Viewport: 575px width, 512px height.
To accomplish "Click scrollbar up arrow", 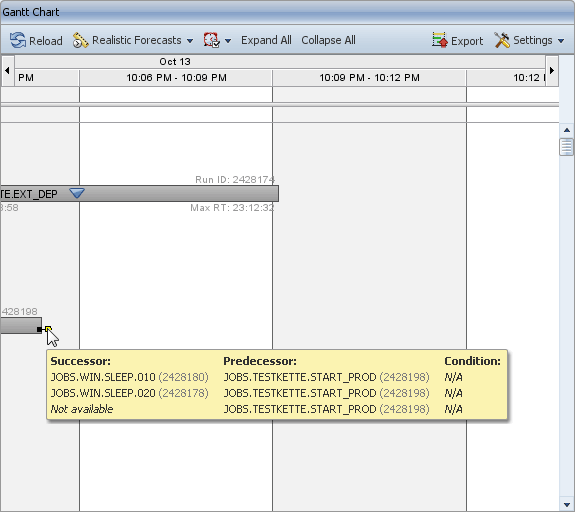I will [x=567, y=130].
